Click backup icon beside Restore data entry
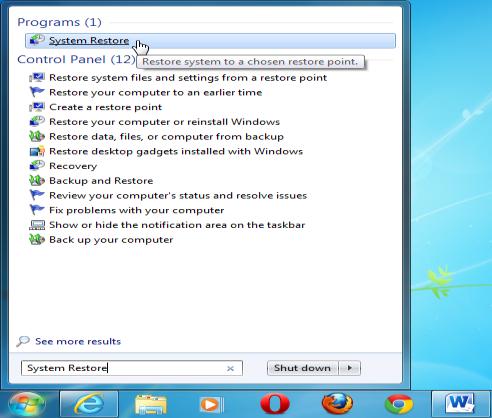This screenshot has width=492, height=418. [37, 136]
